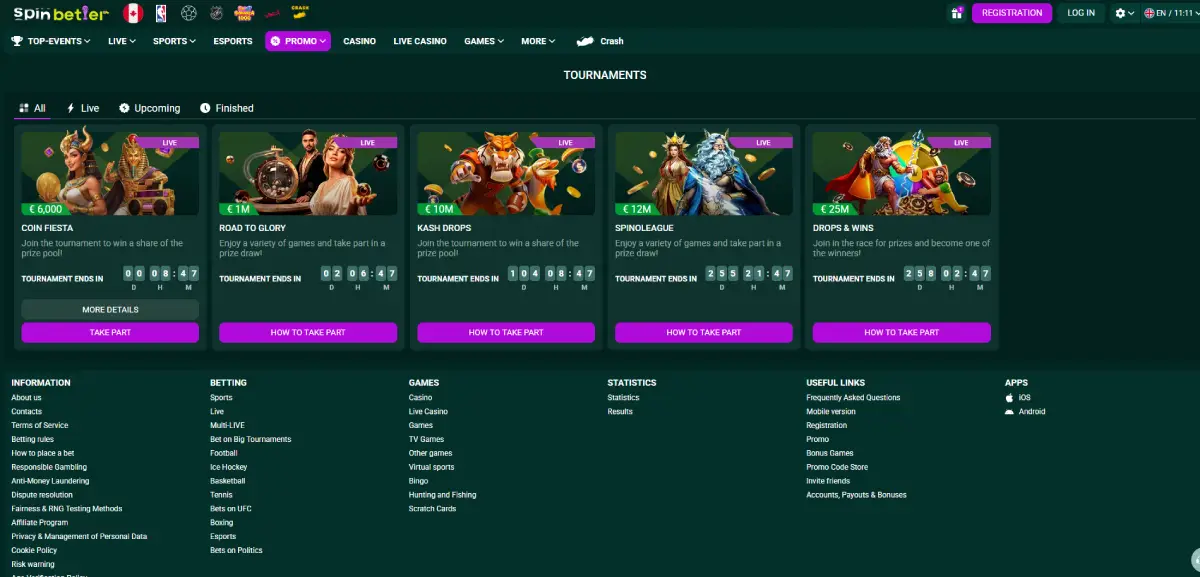Open the settings gear dropdown
The height and width of the screenshot is (577, 1200).
pyautogui.click(x=1125, y=13)
